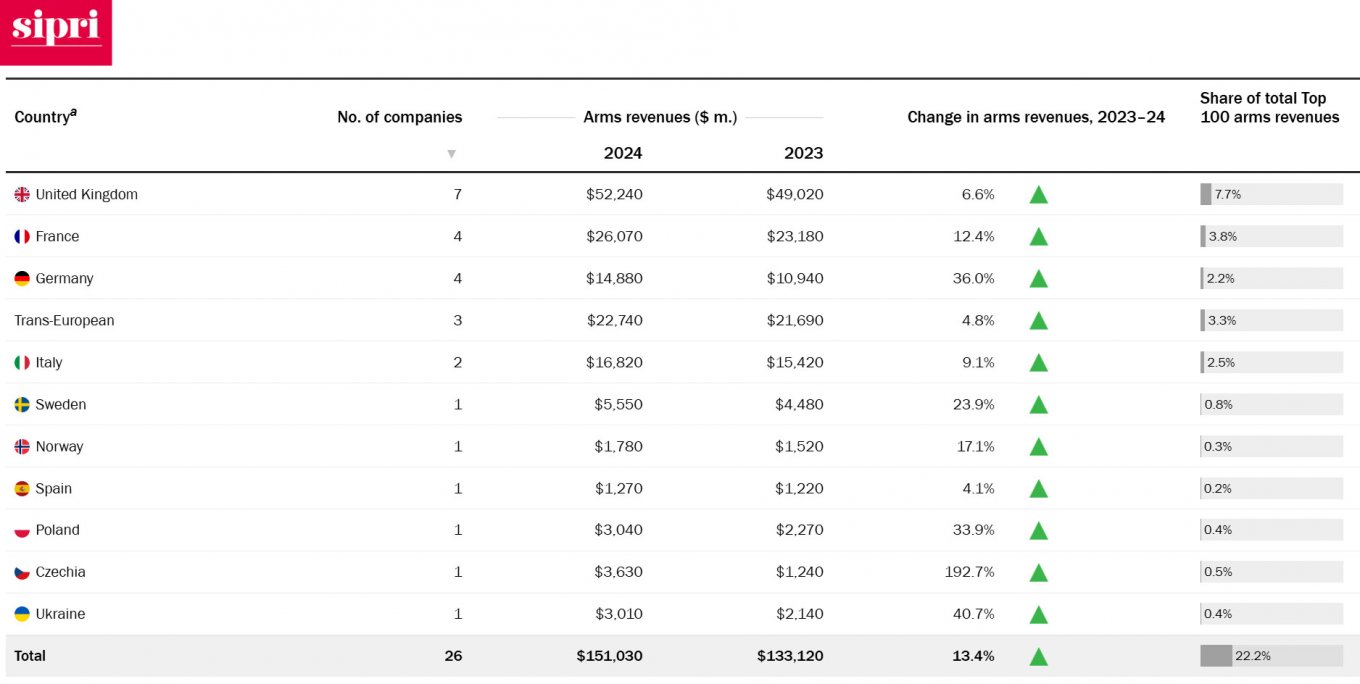
Task: Click green up arrow in Czechia row
Action: point(1038,572)
